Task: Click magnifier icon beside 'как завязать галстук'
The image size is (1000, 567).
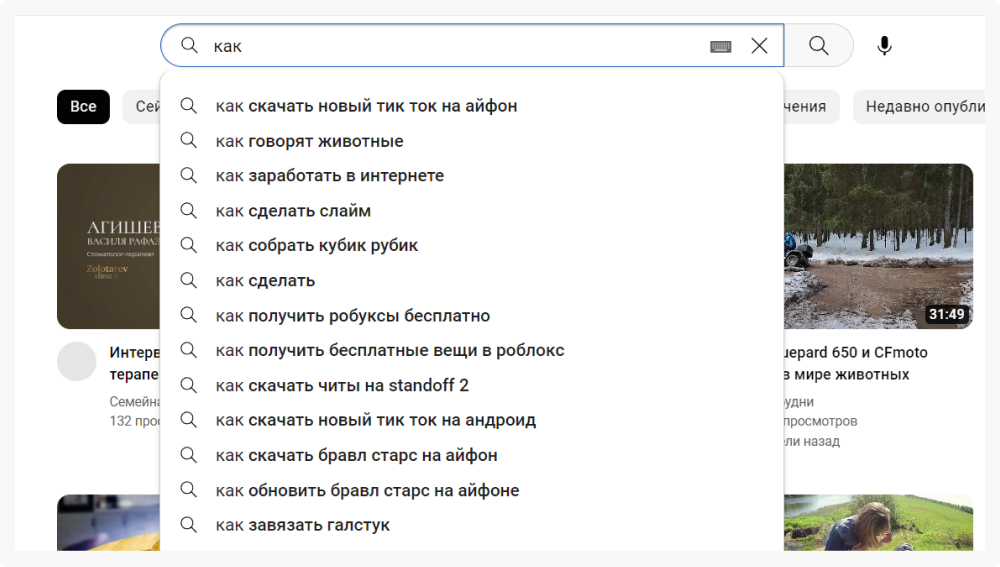Action: pos(188,524)
